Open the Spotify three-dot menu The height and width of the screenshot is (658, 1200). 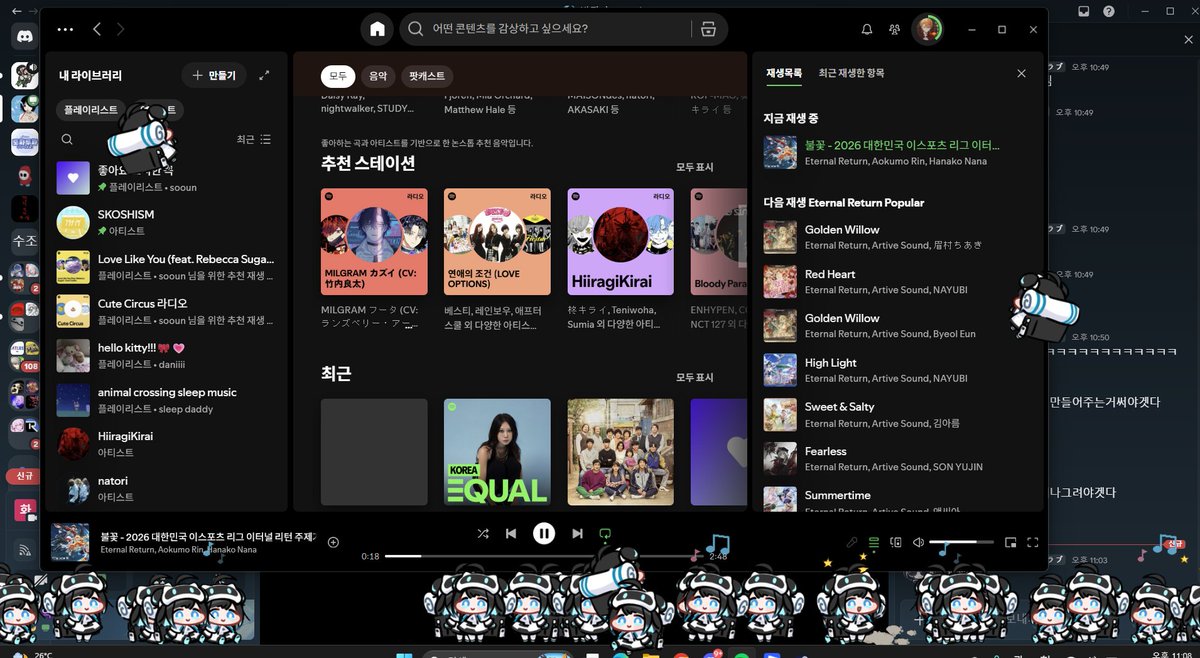coord(66,30)
